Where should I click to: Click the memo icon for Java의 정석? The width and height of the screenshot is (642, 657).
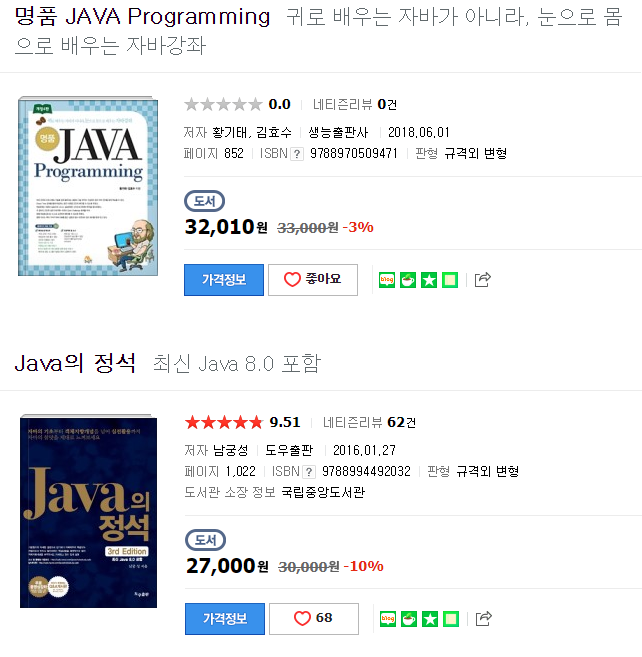[x=451, y=619]
